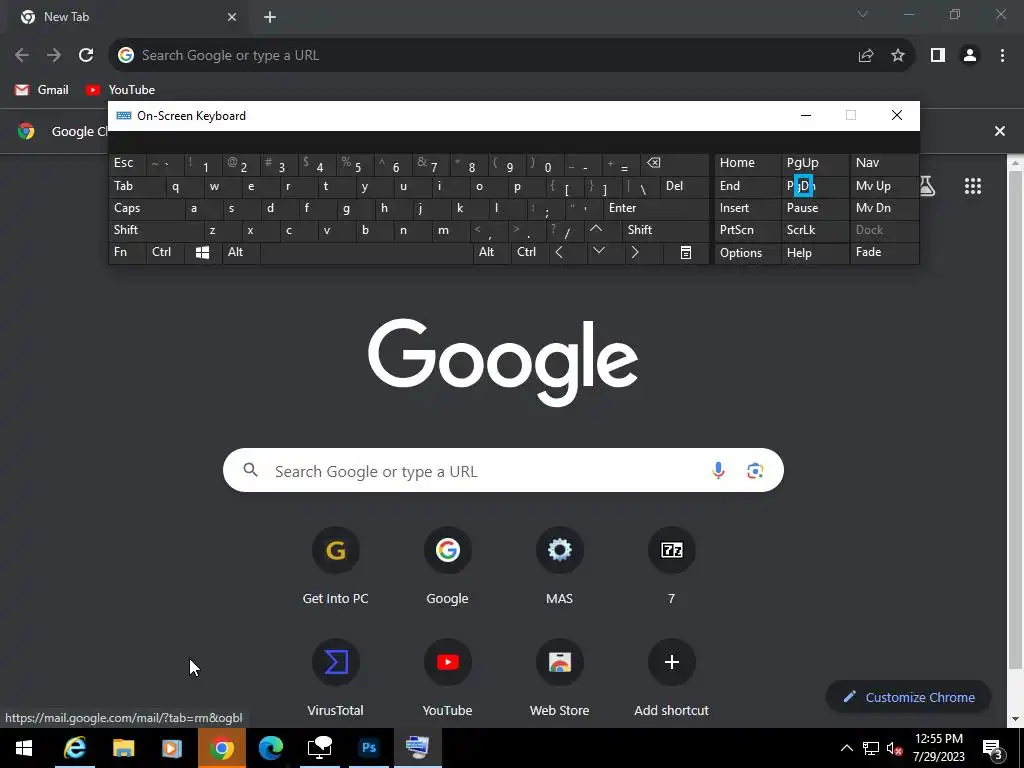The height and width of the screenshot is (768, 1024).
Task: Open Windows Start menu
Action: point(24,748)
